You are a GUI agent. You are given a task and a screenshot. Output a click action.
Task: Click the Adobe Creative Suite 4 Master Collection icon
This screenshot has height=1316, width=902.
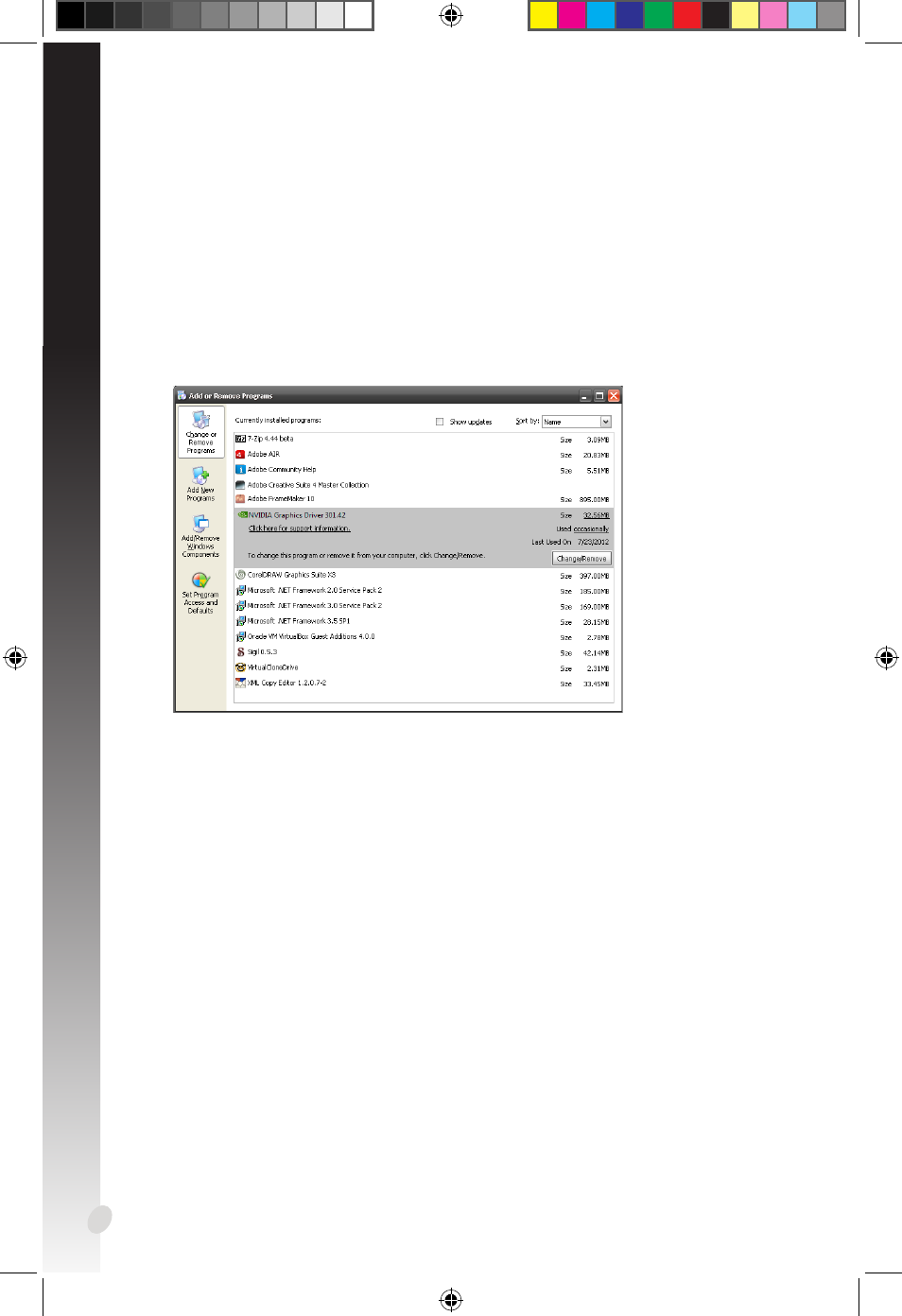(240, 485)
